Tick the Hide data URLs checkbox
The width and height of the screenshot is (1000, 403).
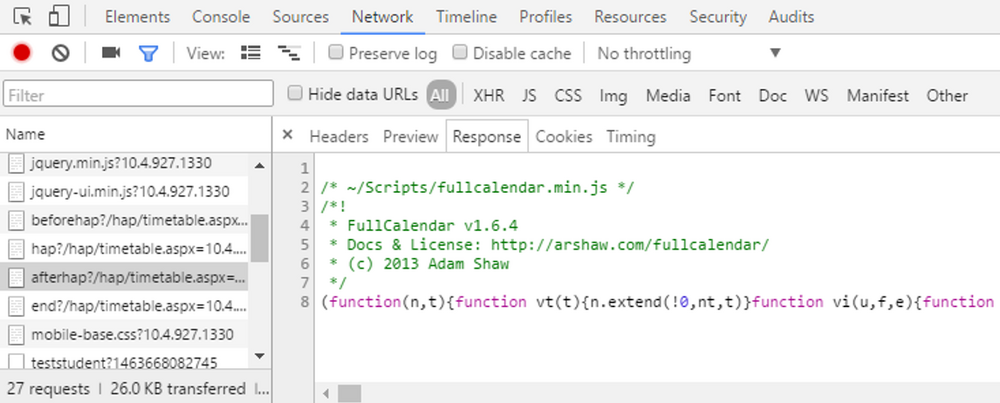[295, 94]
